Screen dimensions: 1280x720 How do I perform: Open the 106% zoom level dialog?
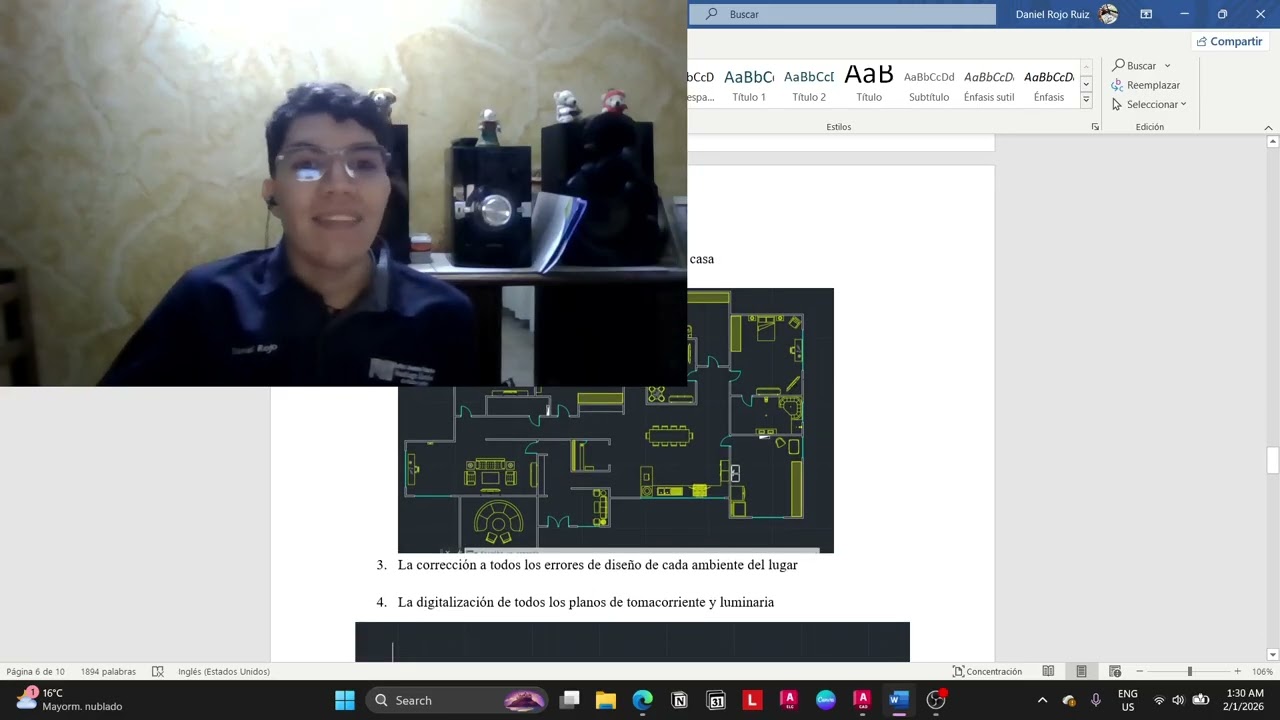(1262, 671)
